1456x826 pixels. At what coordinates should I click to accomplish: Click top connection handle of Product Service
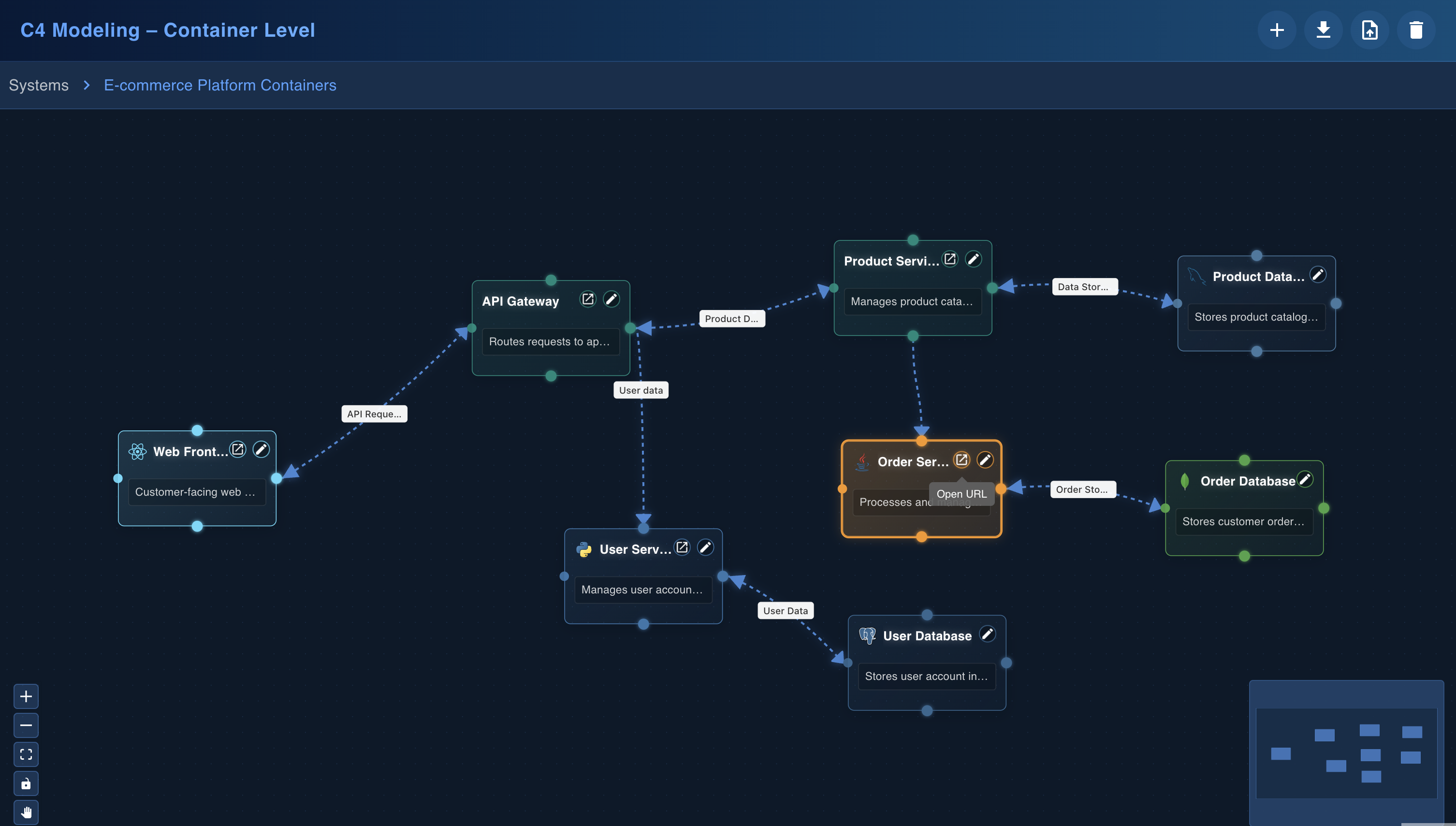click(913, 240)
